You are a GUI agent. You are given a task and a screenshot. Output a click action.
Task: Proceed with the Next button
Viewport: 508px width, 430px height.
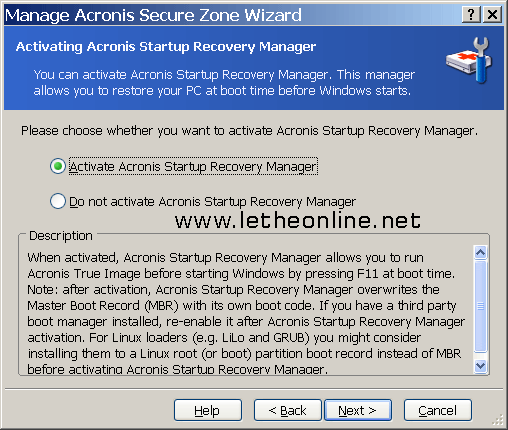(358, 410)
